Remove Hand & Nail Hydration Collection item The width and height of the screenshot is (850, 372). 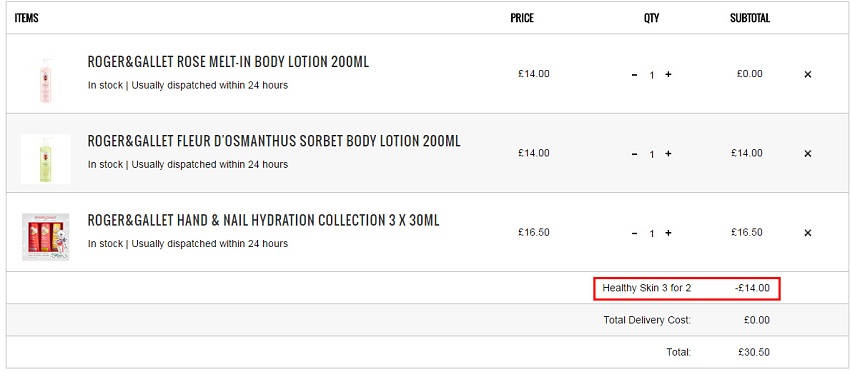click(x=808, y=233)
